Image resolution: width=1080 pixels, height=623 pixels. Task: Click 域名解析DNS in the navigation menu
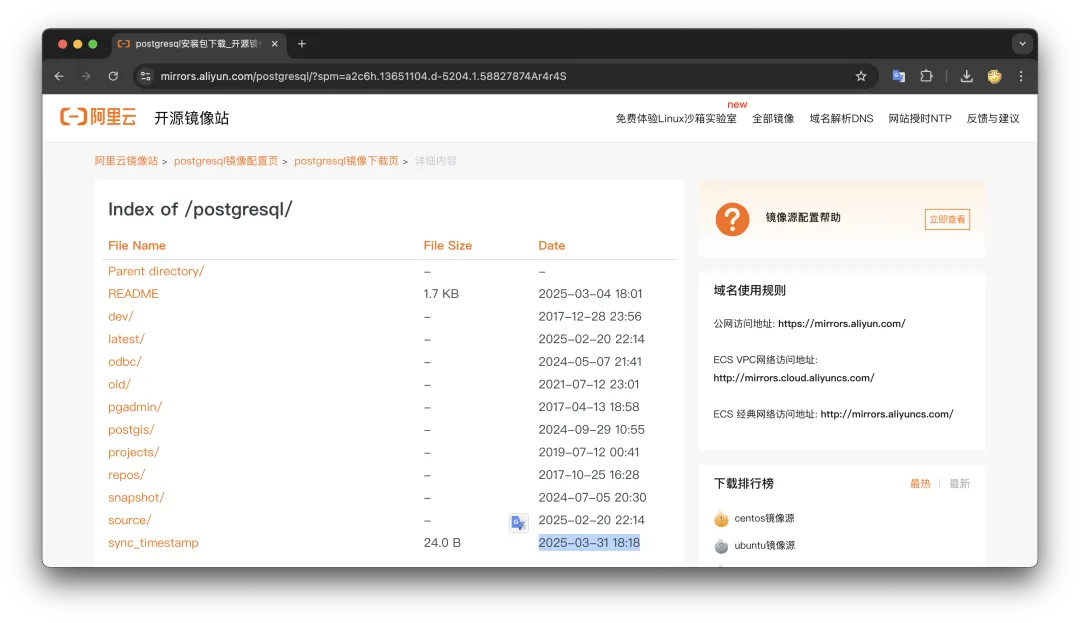click(841, 117)
